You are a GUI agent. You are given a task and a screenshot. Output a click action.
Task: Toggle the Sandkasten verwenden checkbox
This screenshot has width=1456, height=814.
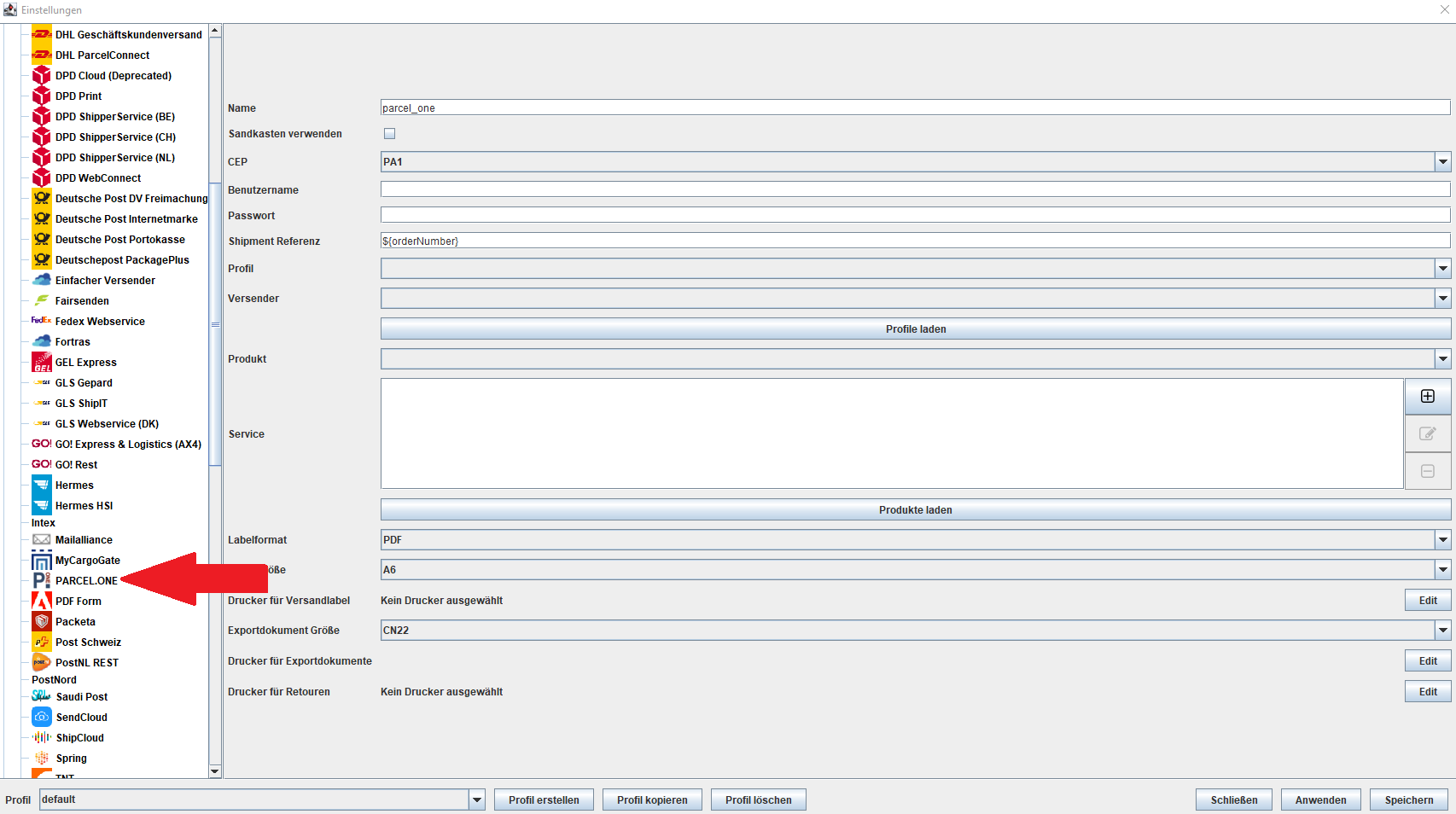pyautogui.click(x=389, y=134)
